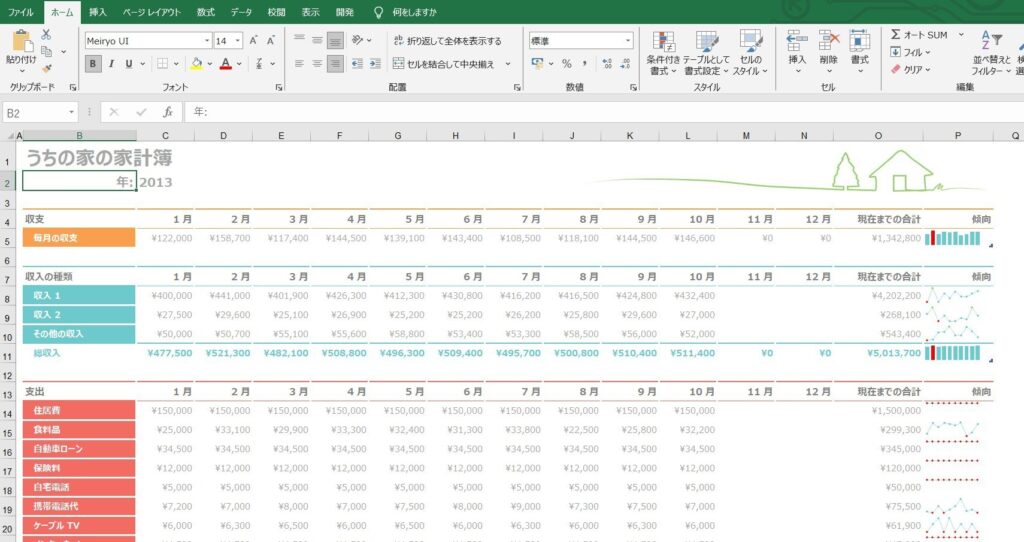Toggle Underline formatting

pos(129,63)
